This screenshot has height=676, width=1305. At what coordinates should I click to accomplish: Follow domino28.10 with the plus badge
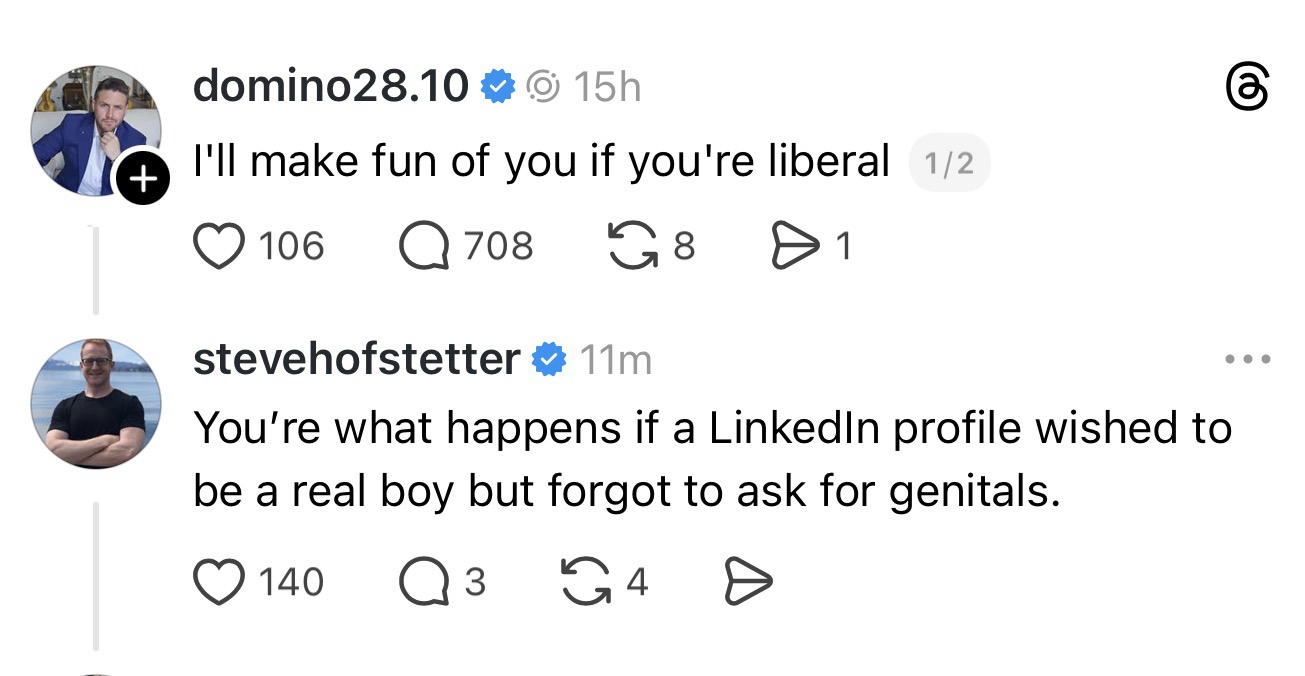tap(143, 180)
